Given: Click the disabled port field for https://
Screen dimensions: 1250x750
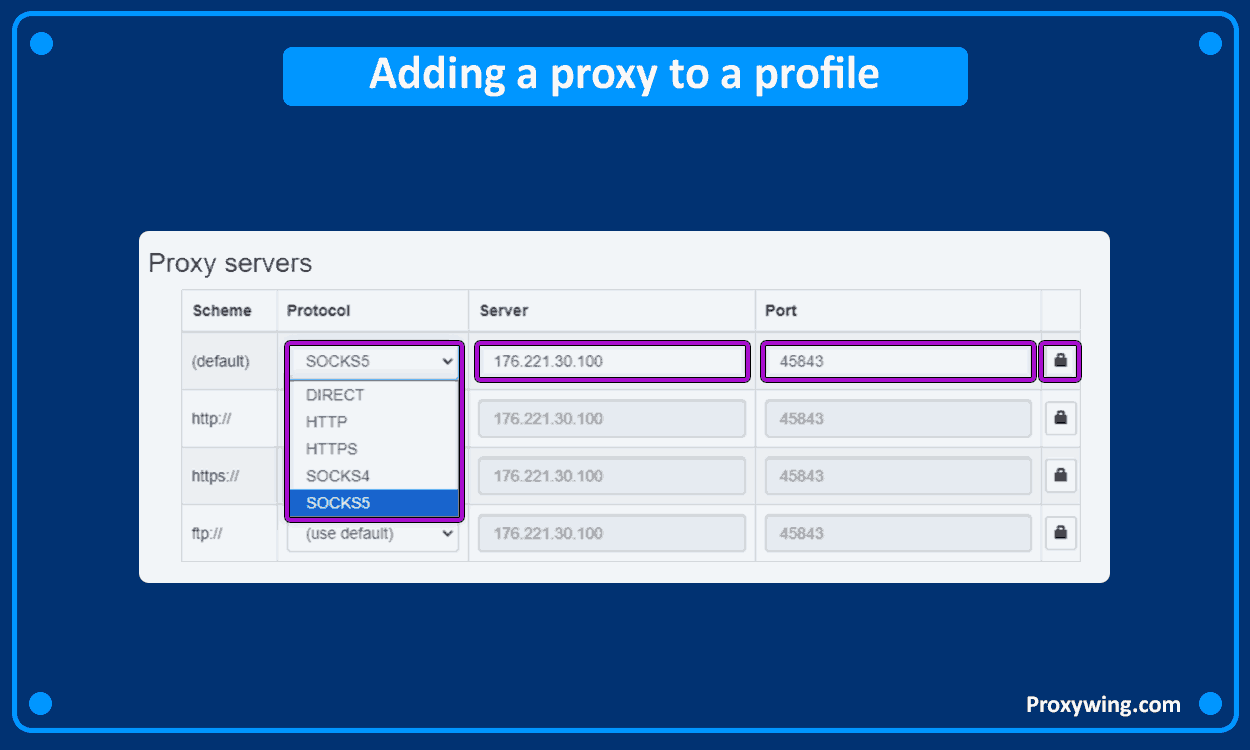Looking at the screenshot, I should [897, 475].
